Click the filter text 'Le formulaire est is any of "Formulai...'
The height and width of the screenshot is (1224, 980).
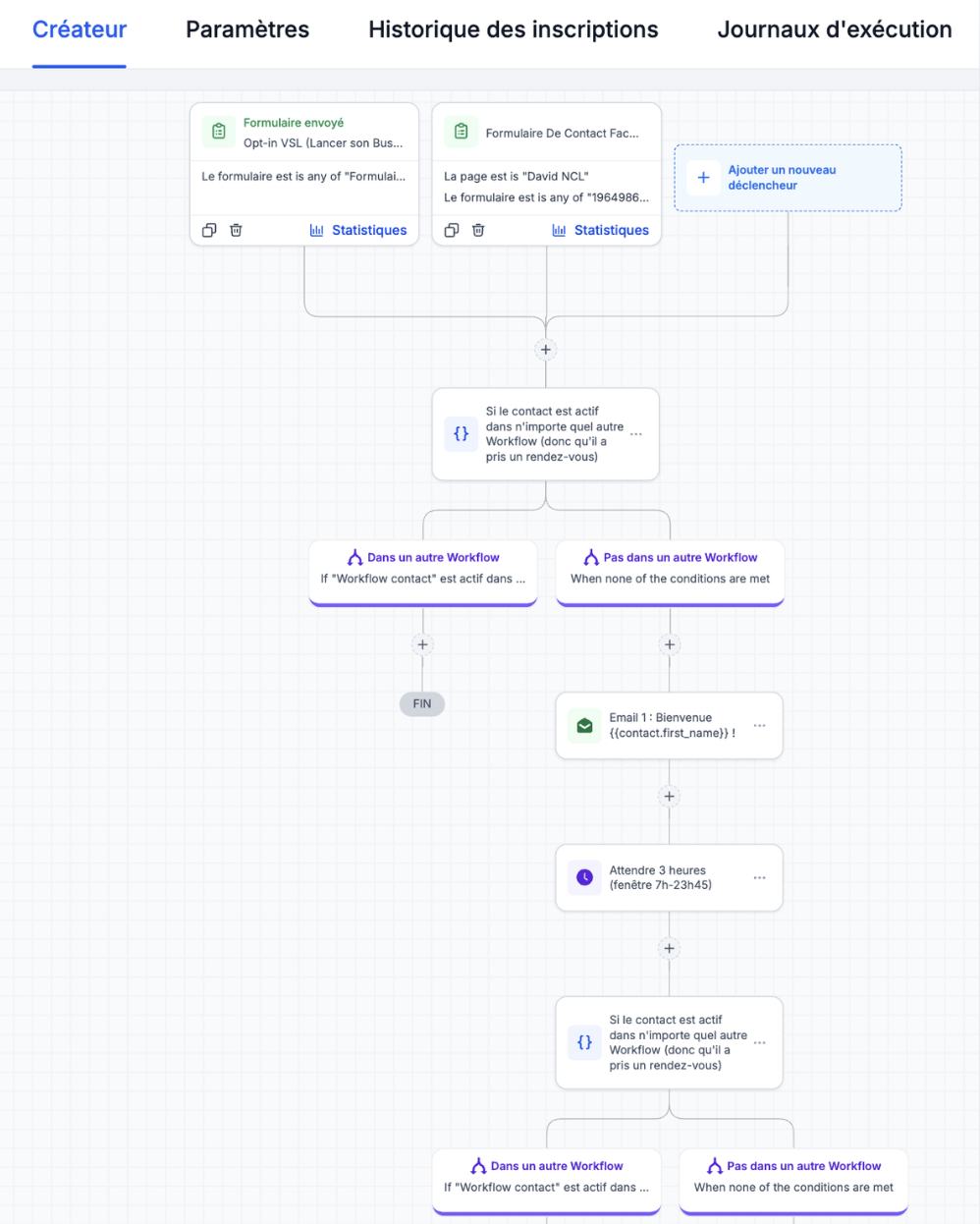[303, 177]
